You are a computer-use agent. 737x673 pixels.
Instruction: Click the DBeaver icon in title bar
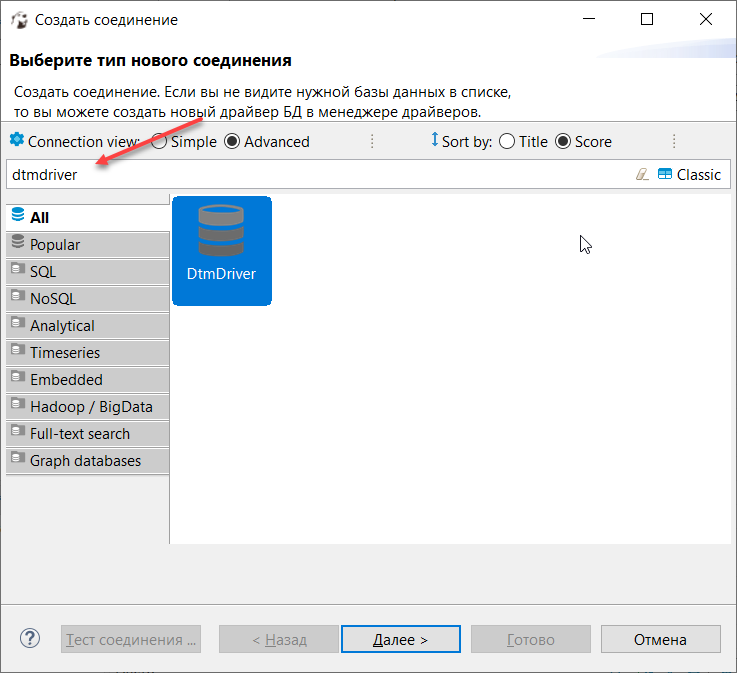[x=19, y=20]
